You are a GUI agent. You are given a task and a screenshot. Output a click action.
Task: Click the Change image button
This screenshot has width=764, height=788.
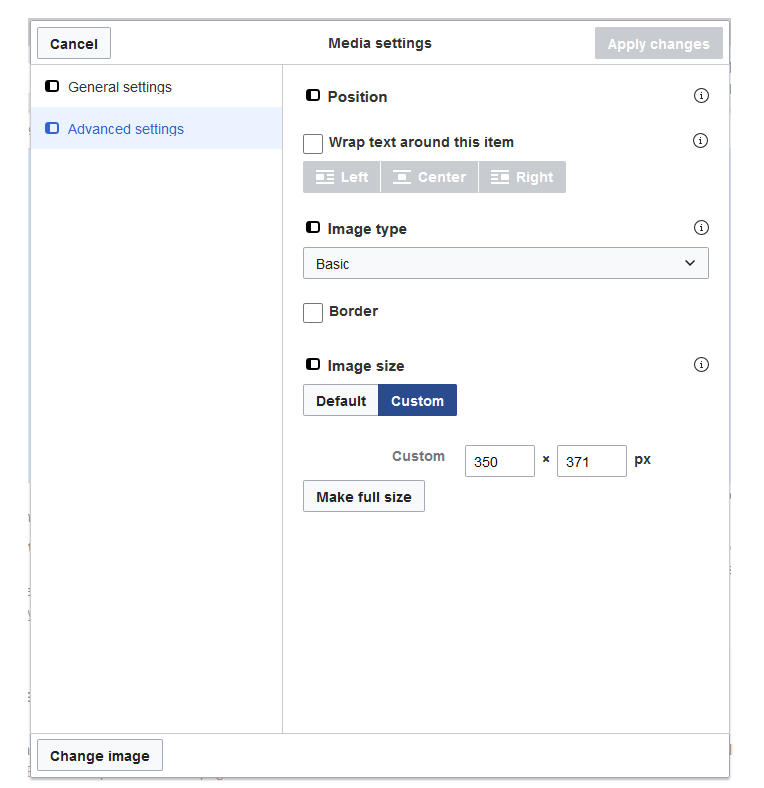[x=100, y=756]
